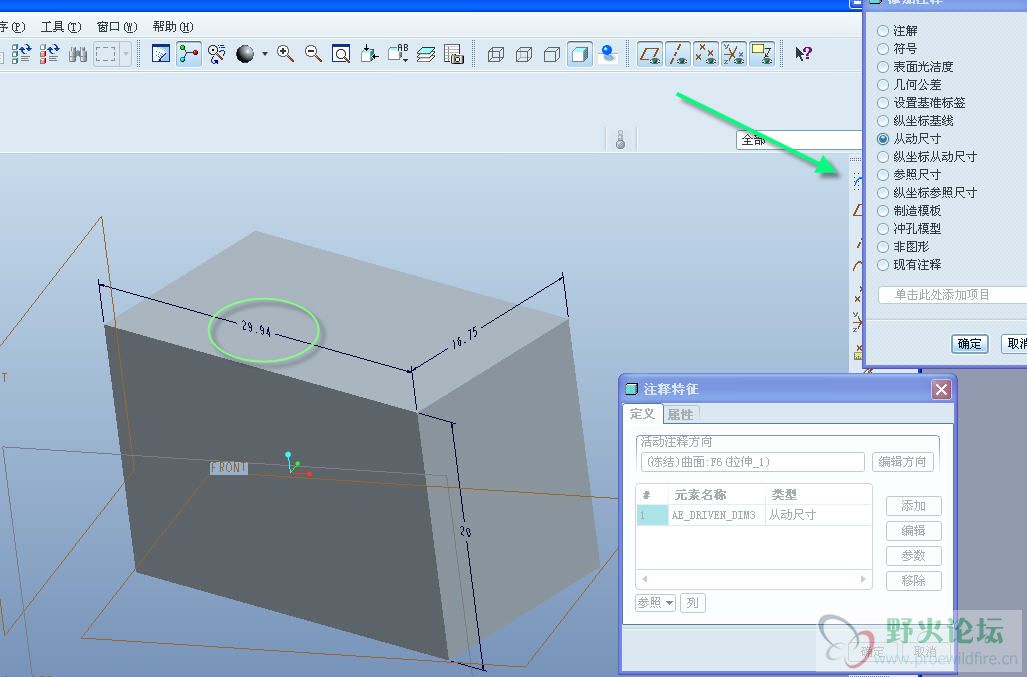Select the AE_DRIVEN_DIM3 element row
Viewport: 1027px width, 677px height.
coord(754,515)
